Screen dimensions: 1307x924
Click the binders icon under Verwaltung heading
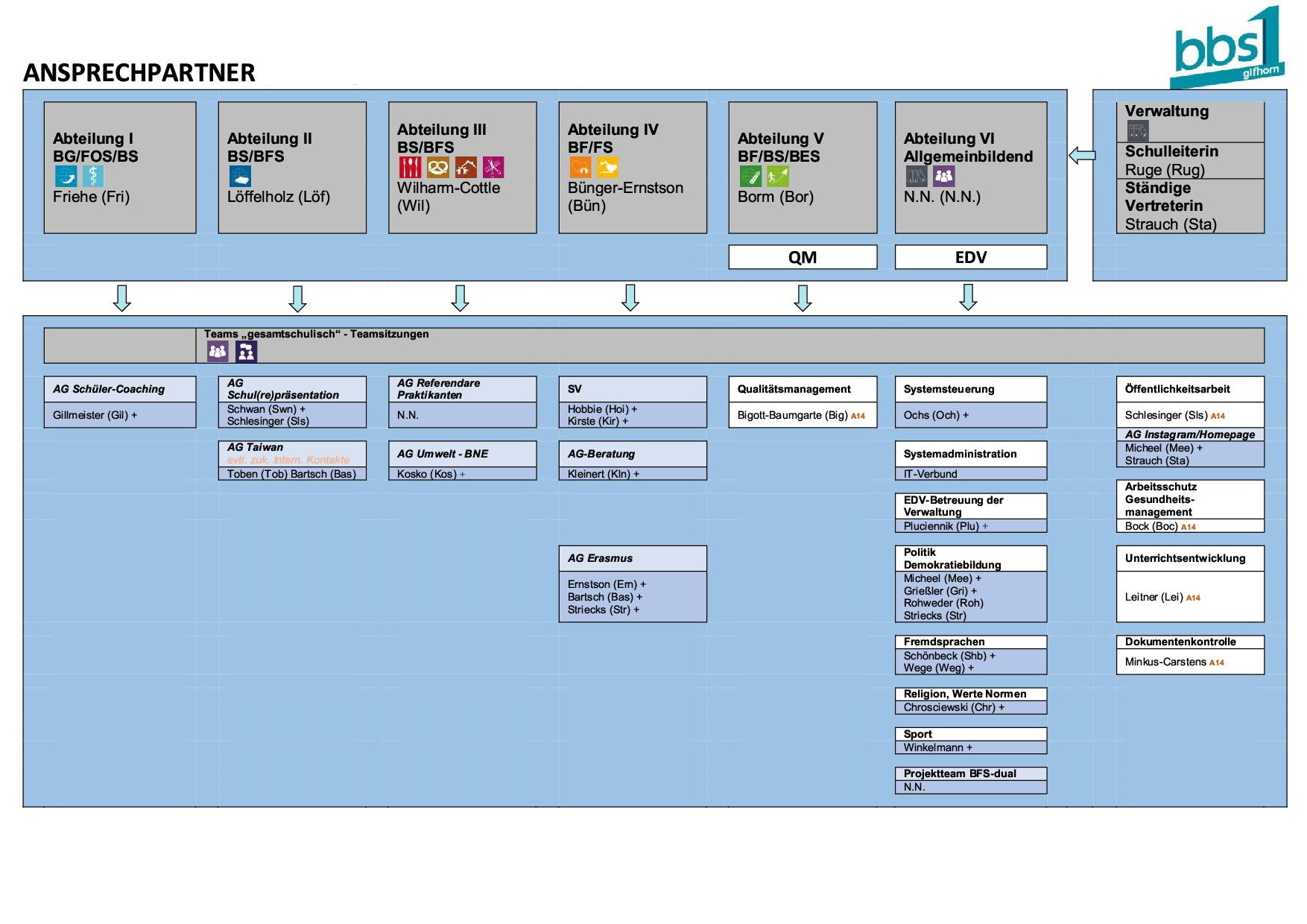[x=1138, y=131]
